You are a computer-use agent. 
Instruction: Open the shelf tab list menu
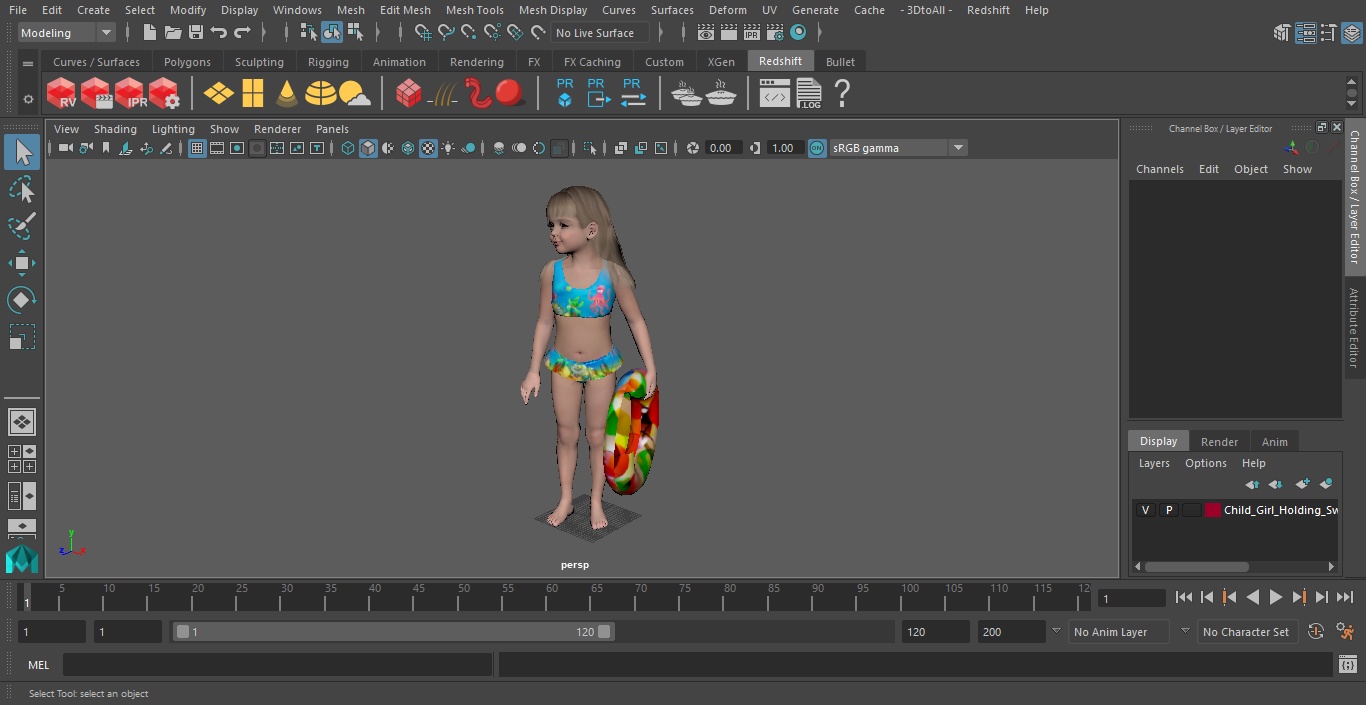(x=28, y=62)
